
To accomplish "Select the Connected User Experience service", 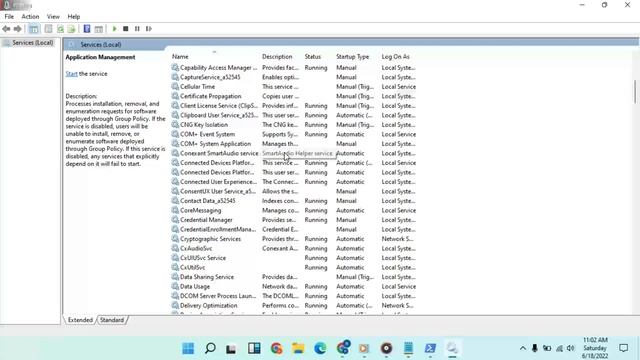I will [x=293, y=182].
